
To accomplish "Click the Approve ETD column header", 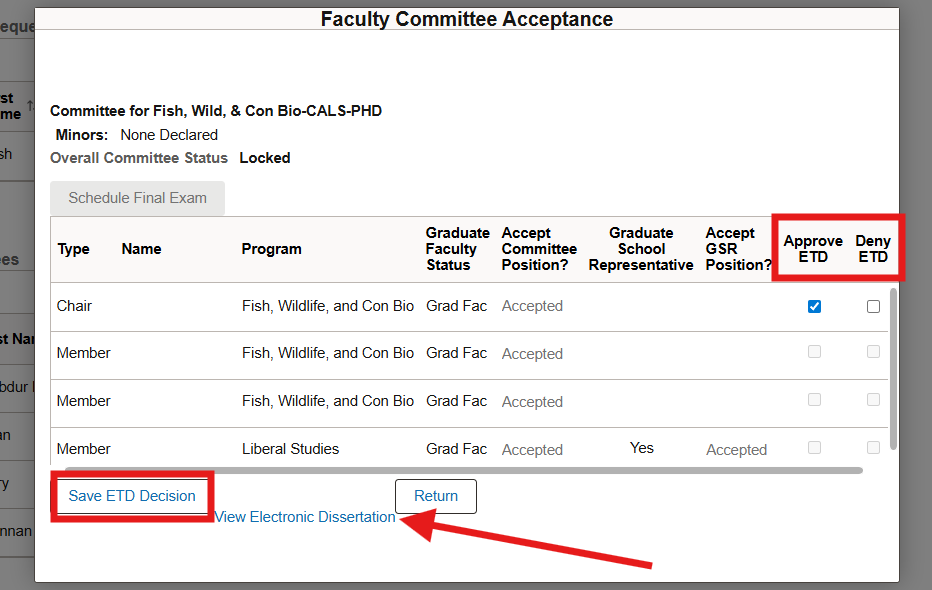I will (x=812, y=248).
